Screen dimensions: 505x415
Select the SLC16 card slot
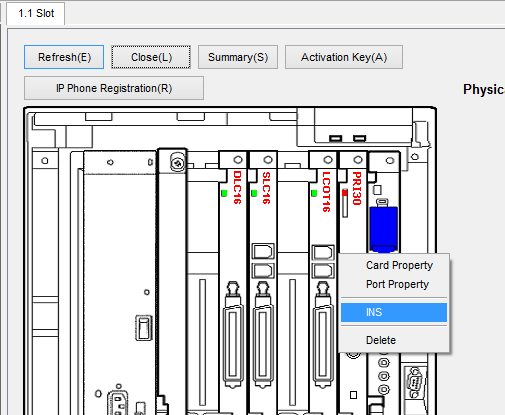pos(263,283)
